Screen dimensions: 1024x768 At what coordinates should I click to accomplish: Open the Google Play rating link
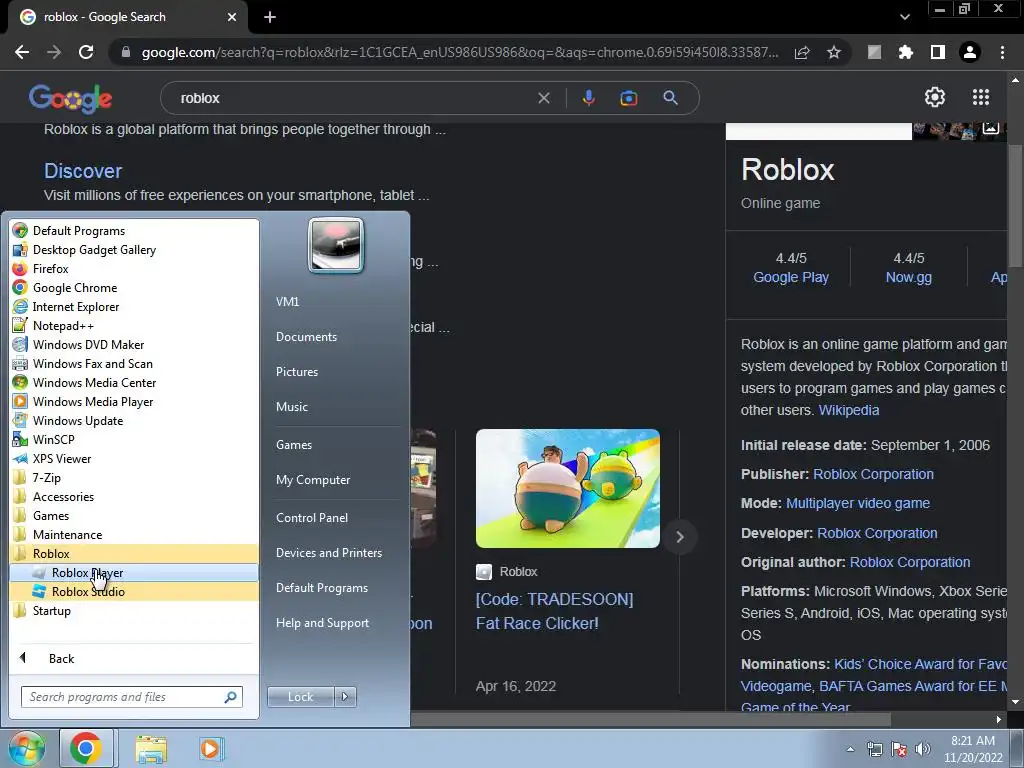click(x=791, y=277)
